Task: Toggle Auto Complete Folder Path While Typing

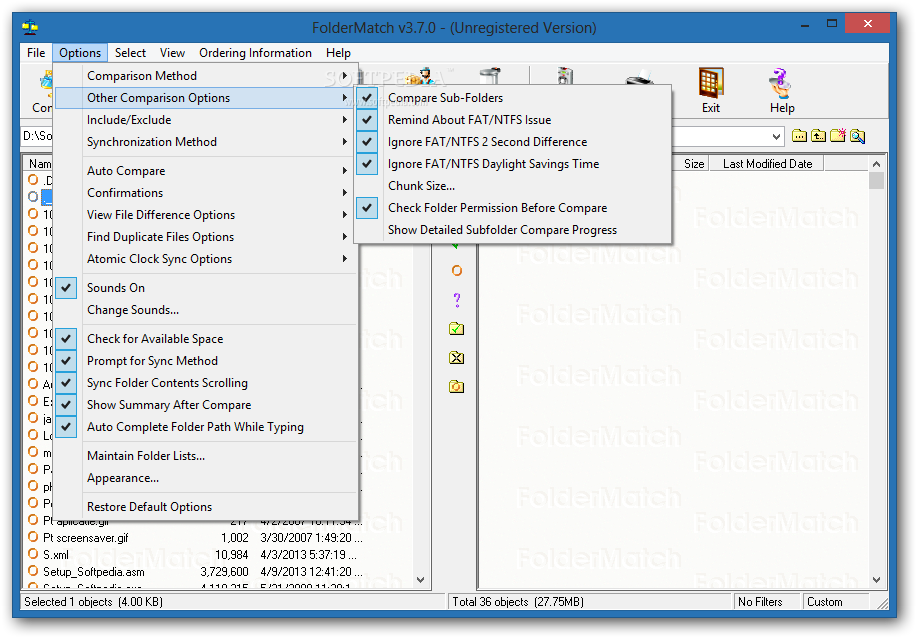Action: (206, 427)
